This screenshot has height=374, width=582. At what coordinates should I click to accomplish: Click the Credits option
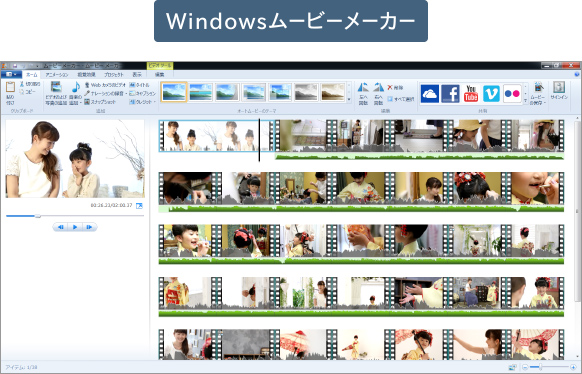(141, 102)
